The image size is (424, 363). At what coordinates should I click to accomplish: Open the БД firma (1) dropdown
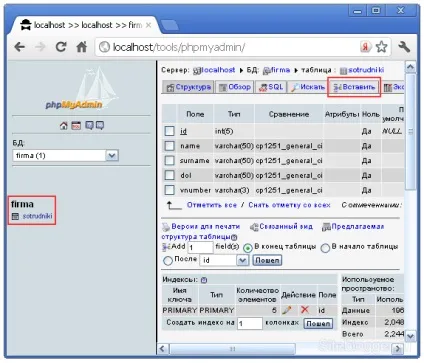coord(66,156)
